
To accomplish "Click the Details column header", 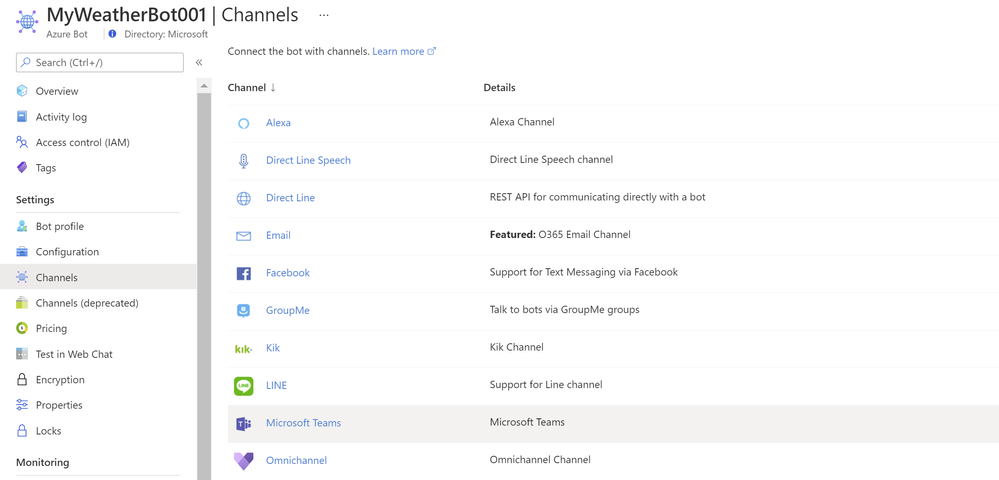I will [500, 87].
